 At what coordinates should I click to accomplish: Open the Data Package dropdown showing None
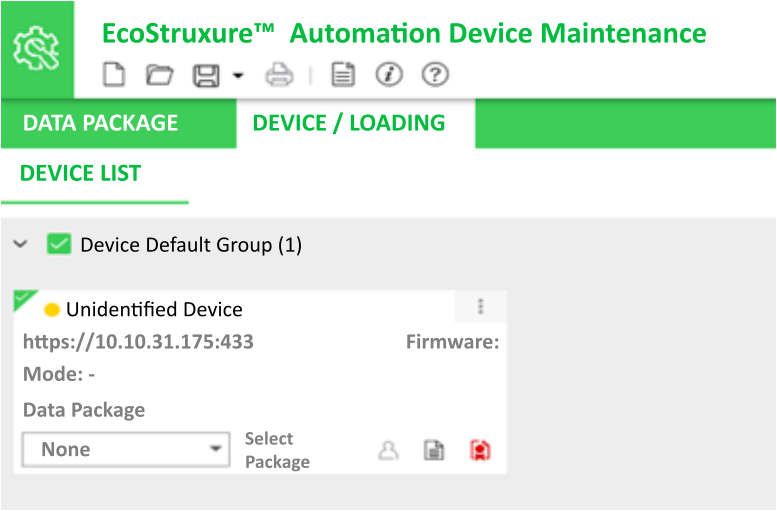click(x=126, y=450)
